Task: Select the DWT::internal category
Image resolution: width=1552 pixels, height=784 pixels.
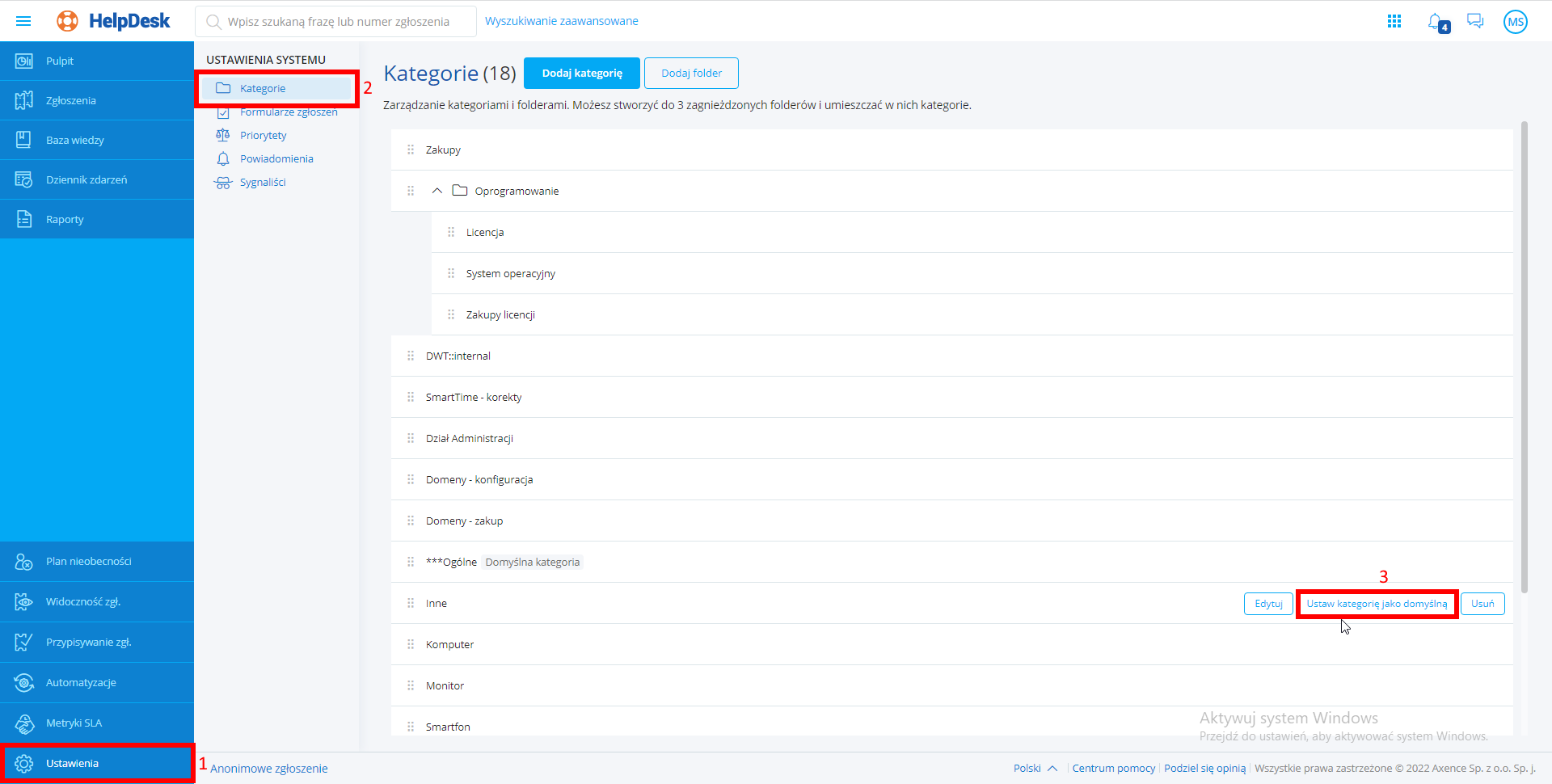Action: point(952,356)
